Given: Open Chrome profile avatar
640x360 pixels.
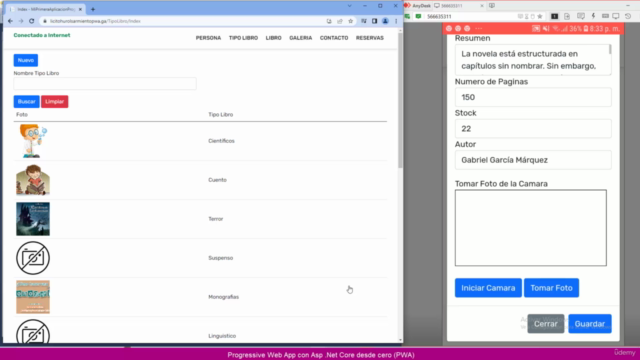Looking at the screenshot, I should tap(385, 21).
